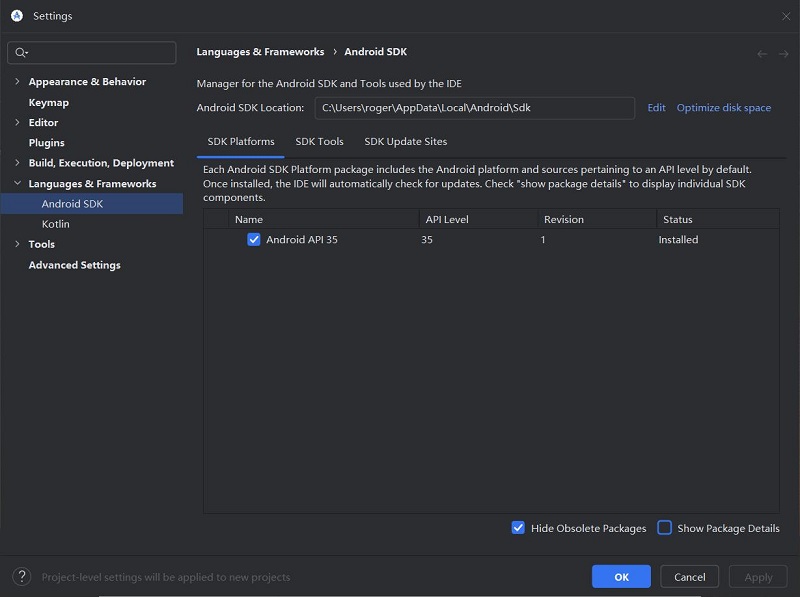Viewport: 800px width, 597px height.
Task: Expand the Tools settings section
Action: [x=18, y=244]
